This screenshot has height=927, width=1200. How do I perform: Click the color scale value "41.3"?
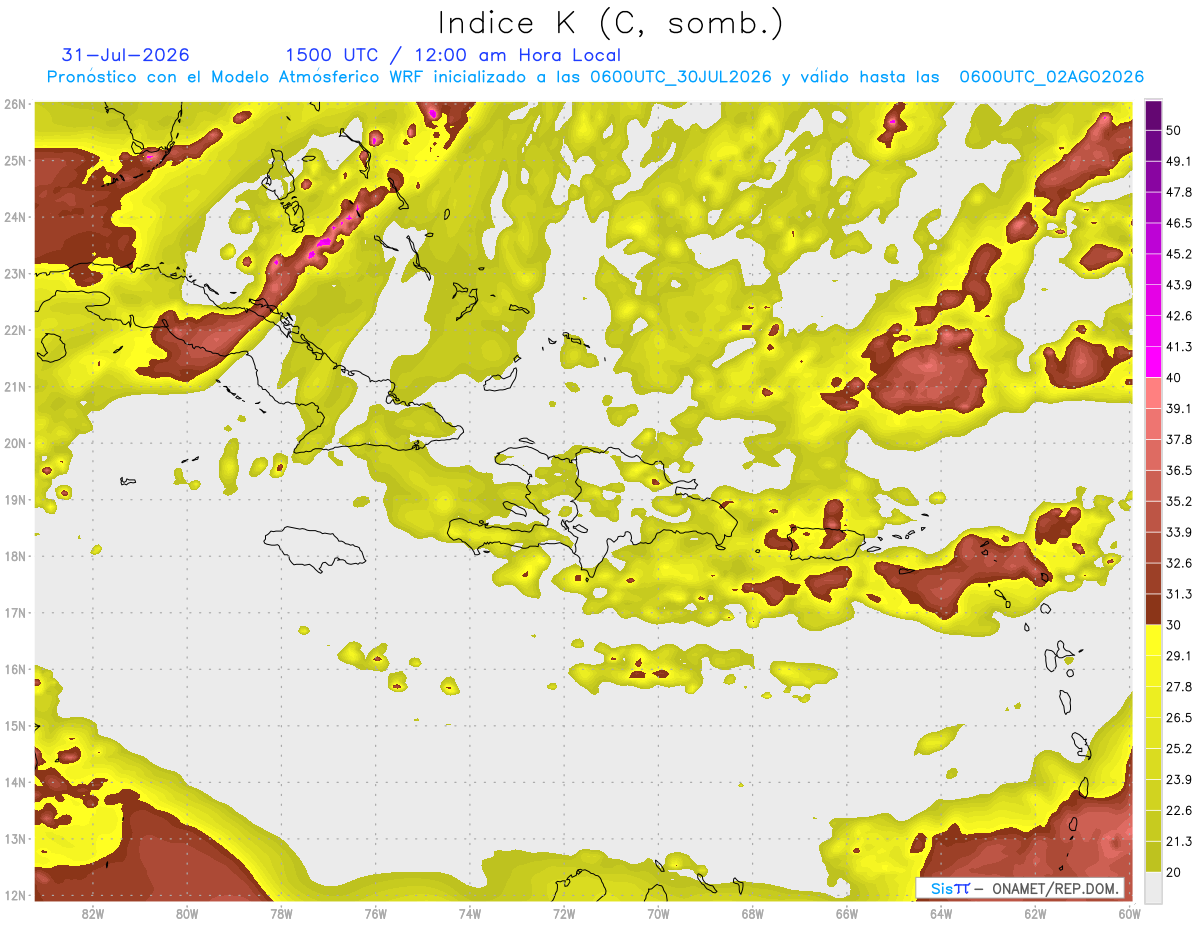pos(1178,347)
